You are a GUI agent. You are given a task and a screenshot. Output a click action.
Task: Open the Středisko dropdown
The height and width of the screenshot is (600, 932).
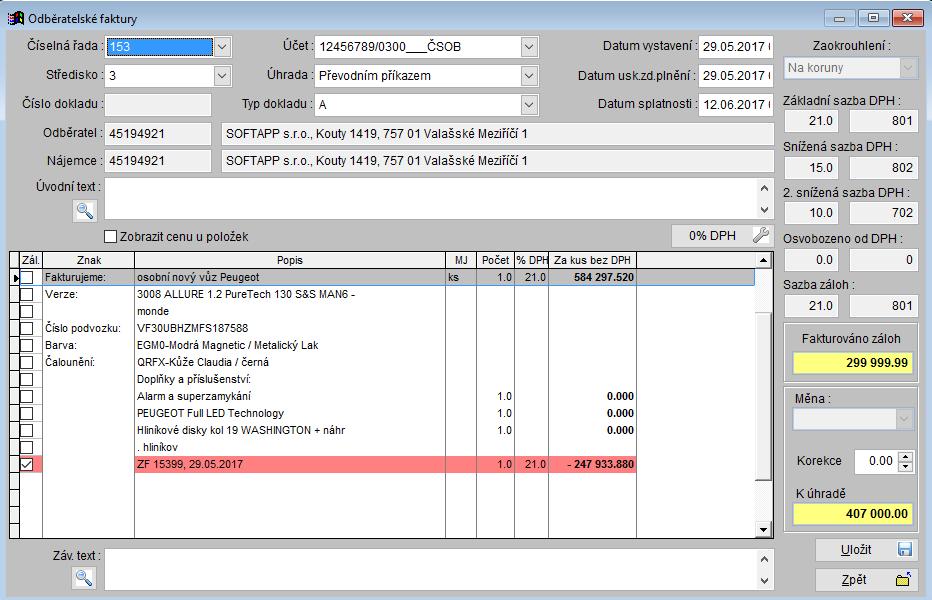coord(222,76)
